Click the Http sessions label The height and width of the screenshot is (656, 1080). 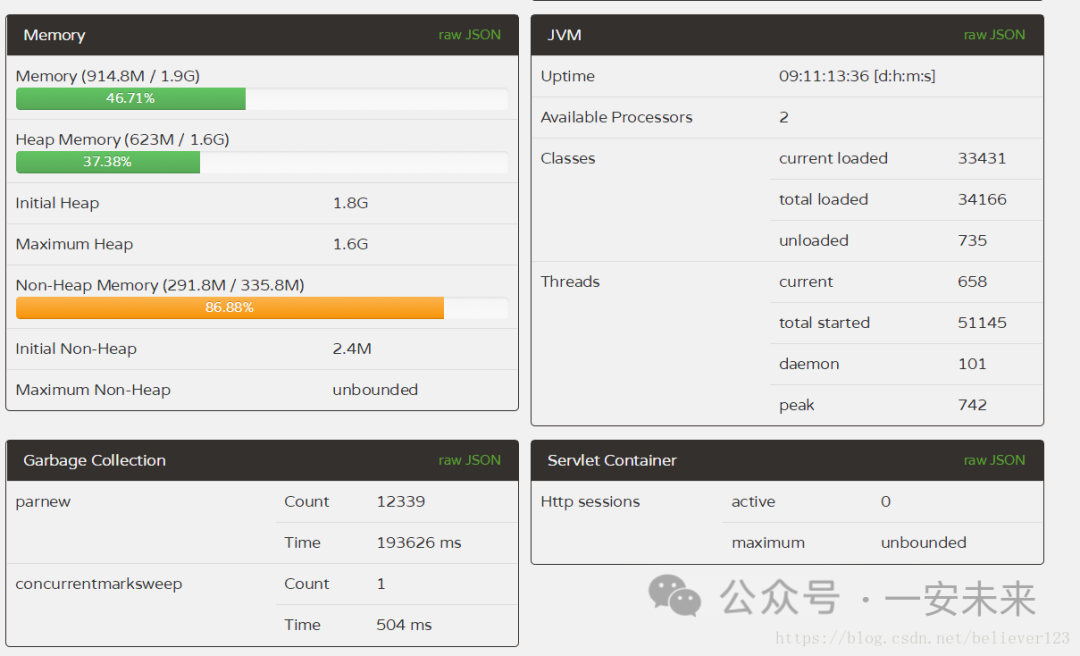coord(590,502)
